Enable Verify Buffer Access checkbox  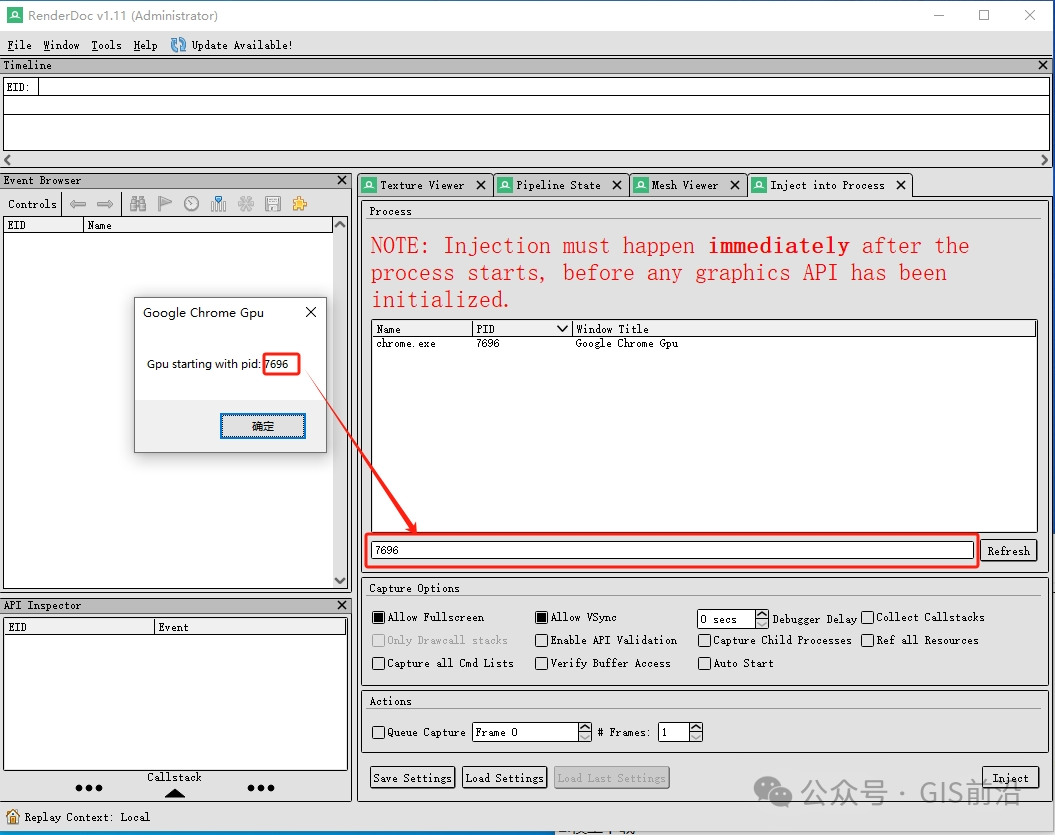coord(542,663)
